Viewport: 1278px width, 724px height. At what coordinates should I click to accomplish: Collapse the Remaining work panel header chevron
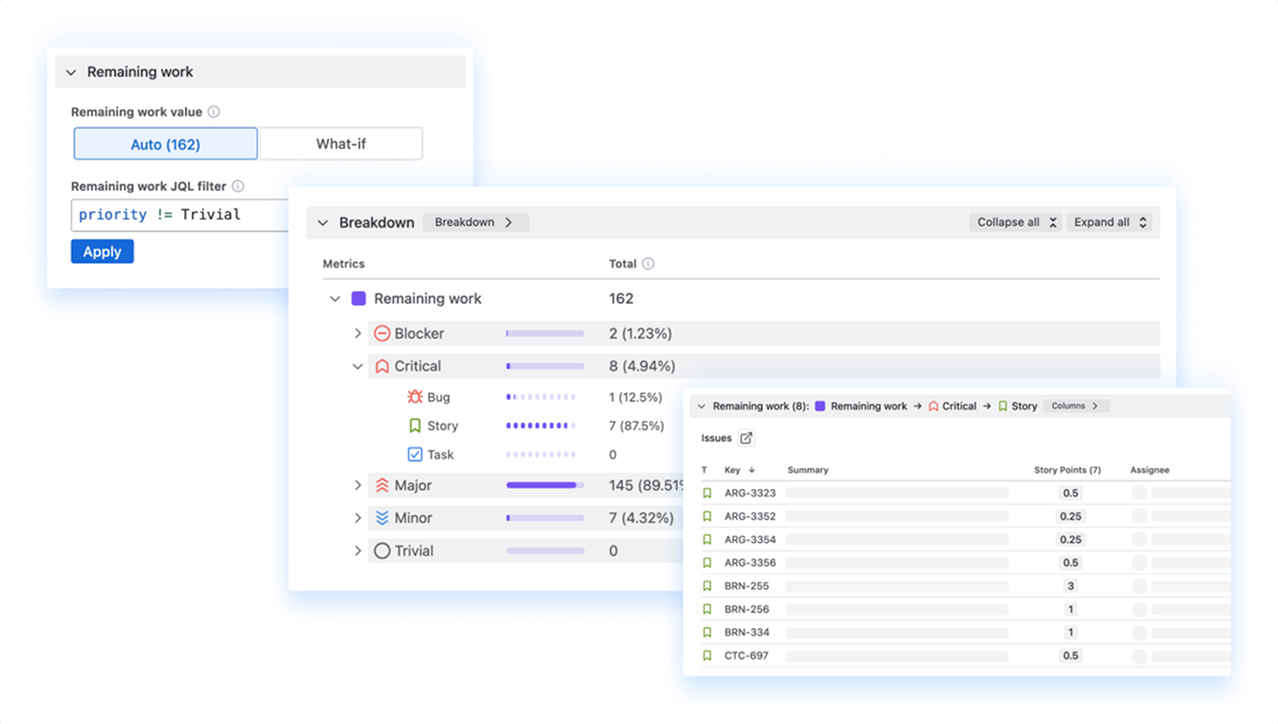pos(71,72)
